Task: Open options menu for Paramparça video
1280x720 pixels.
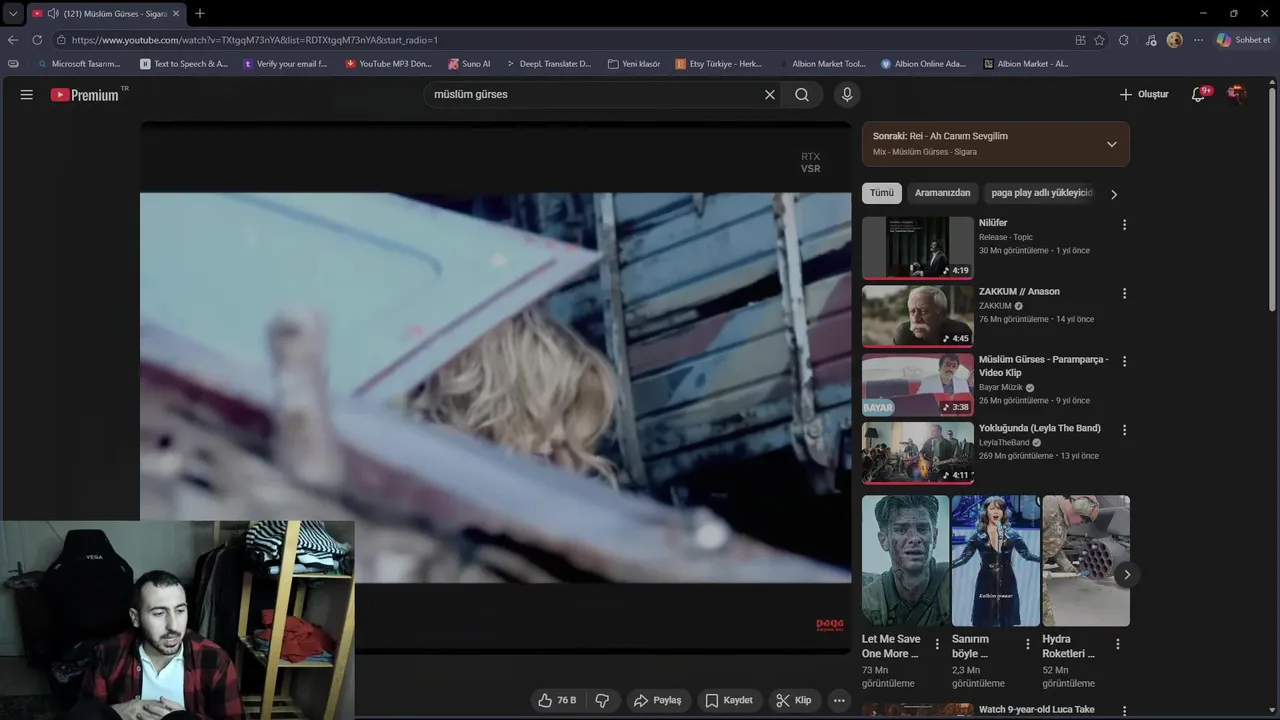Action: [1124, 361]
